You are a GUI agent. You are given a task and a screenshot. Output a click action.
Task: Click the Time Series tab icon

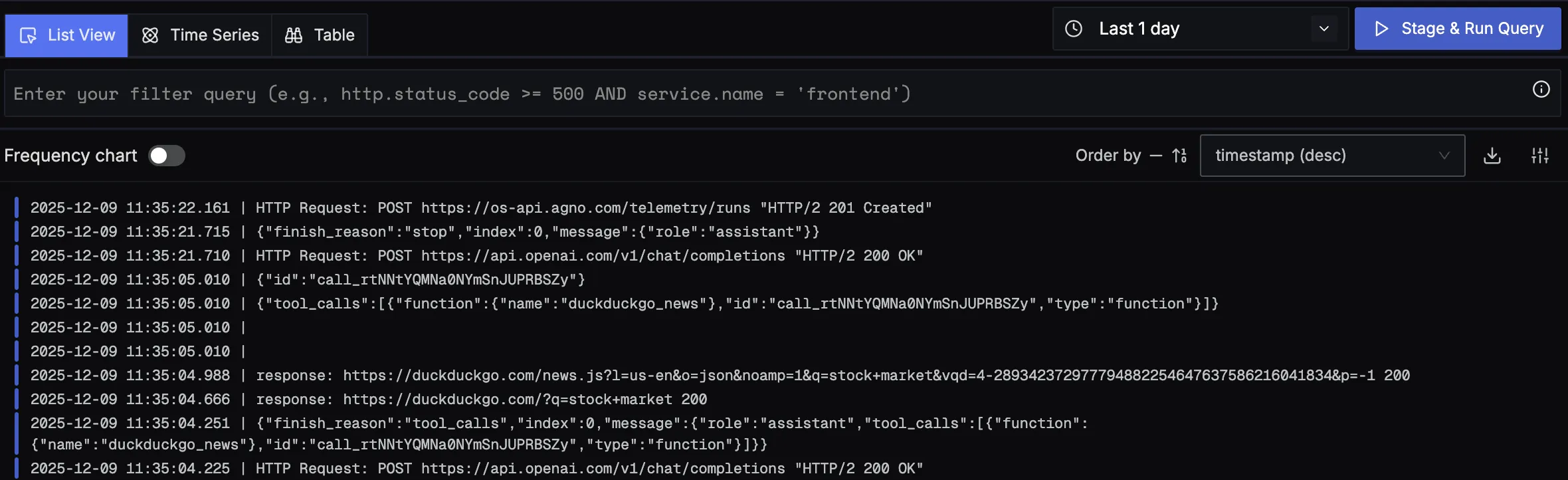150,35
